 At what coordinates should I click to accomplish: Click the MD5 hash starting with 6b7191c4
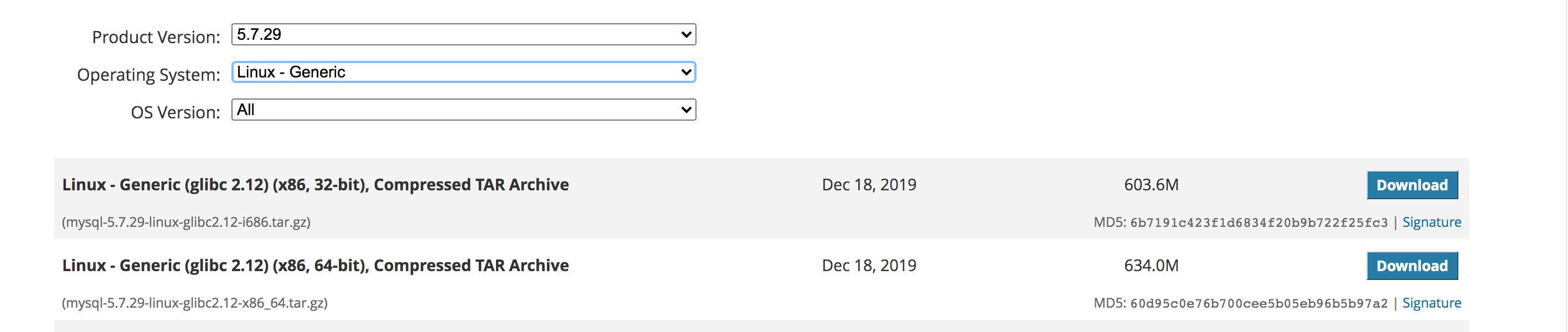1259,223
